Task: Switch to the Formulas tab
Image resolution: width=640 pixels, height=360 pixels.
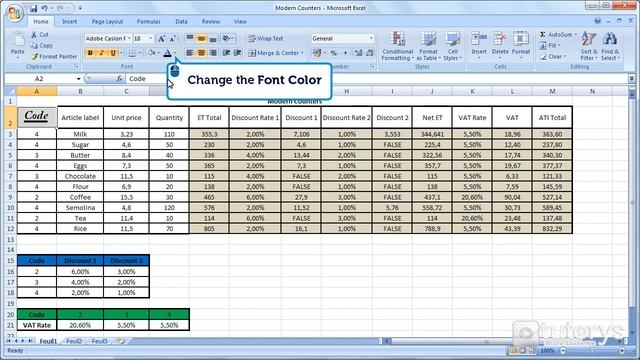Action: click(x=149, y=22)
